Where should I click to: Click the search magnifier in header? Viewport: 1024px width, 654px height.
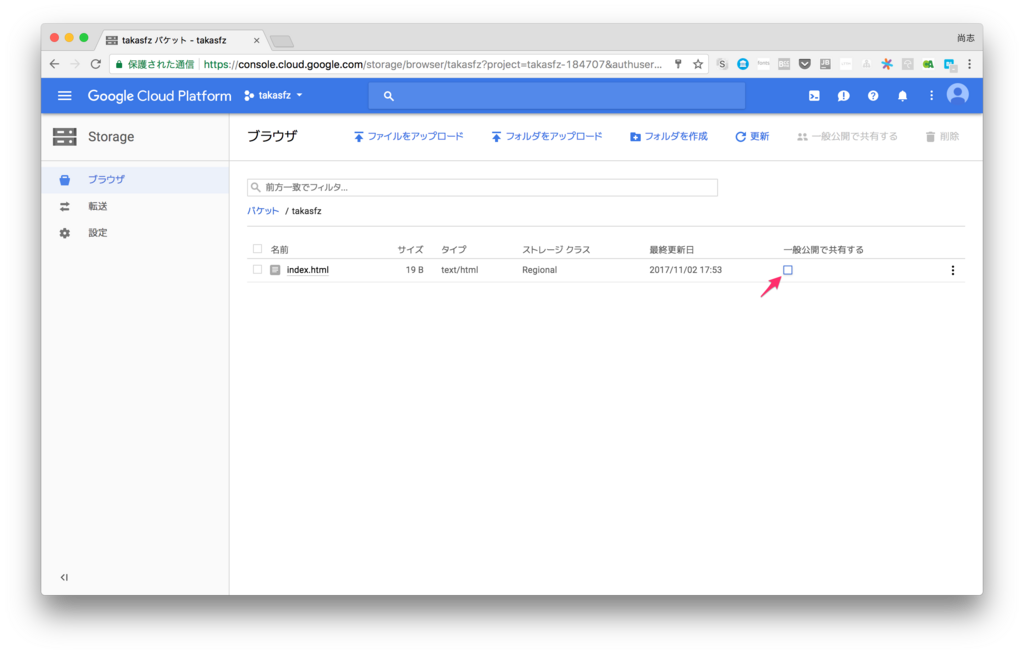coord(389,96)
